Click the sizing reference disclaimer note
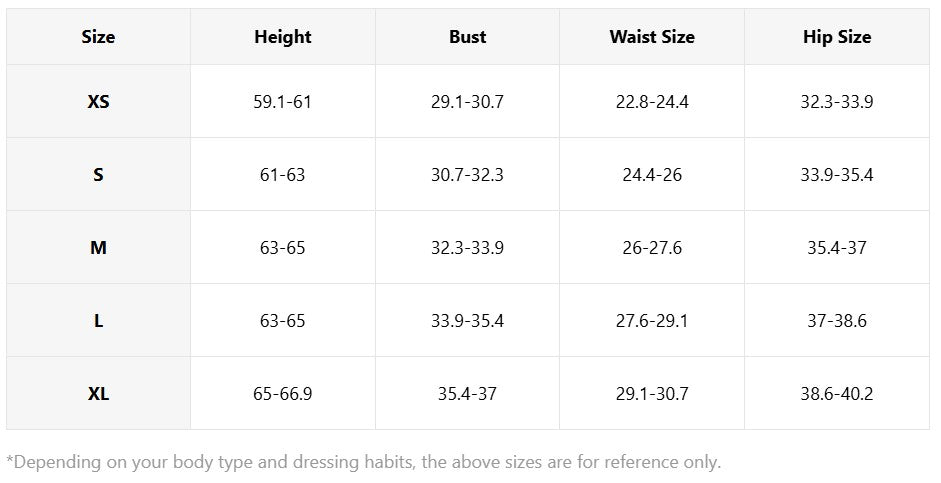941x483 pixels. 364,462
